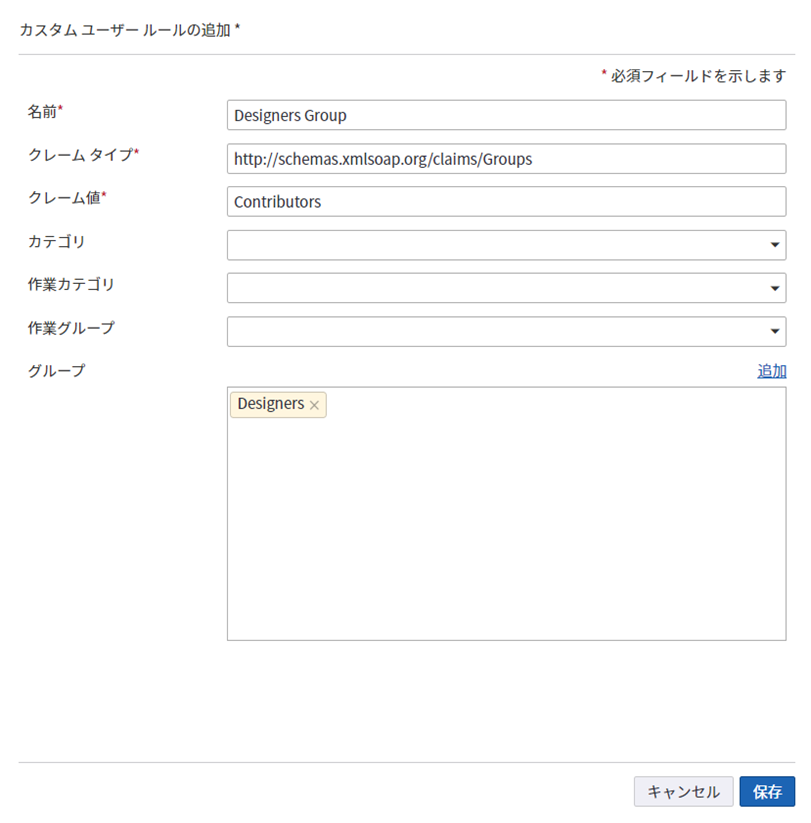
Task: Save the rule with the 保存 button
Action: (767, 791)
